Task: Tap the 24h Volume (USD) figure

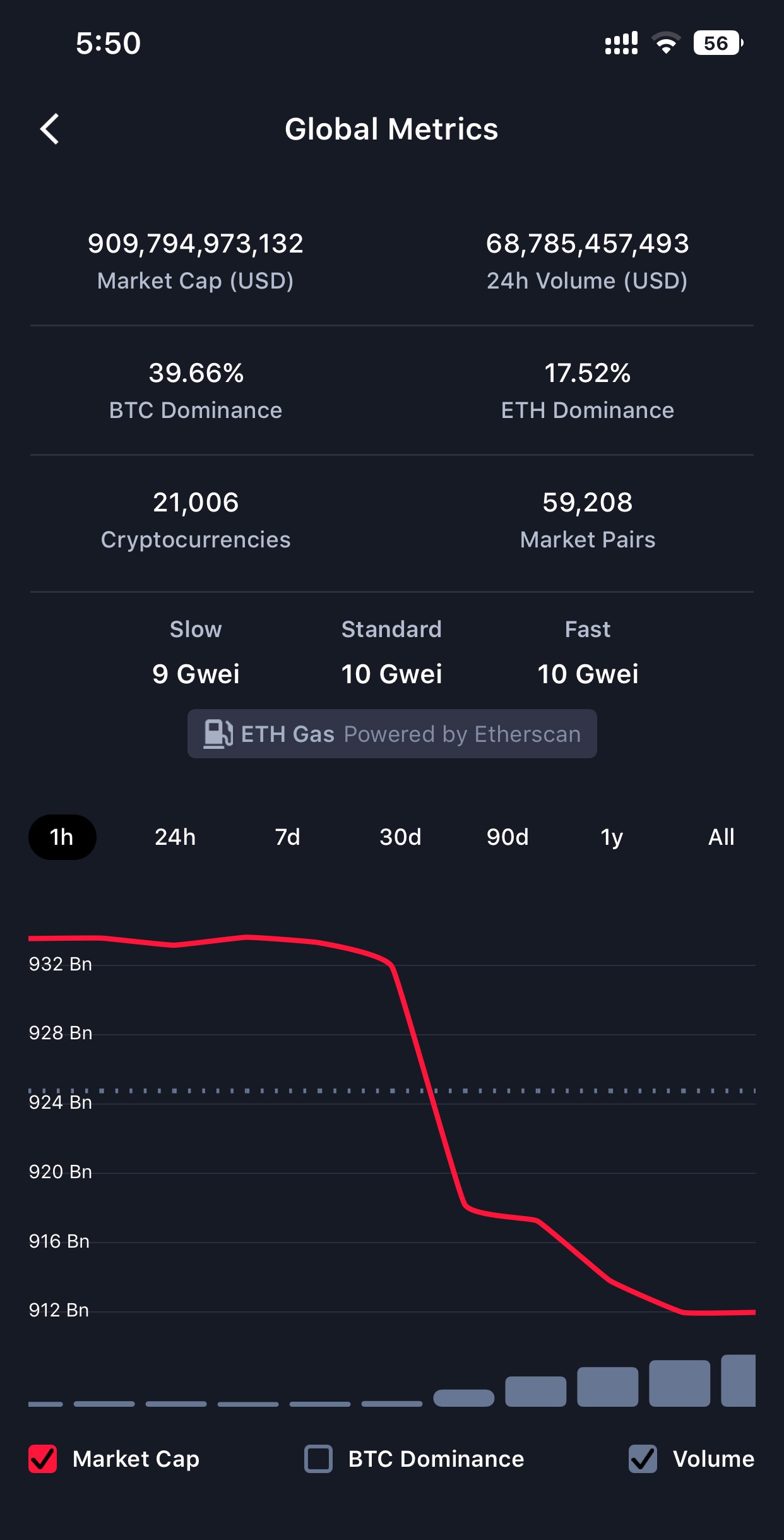Action: (x=588, y=244)
